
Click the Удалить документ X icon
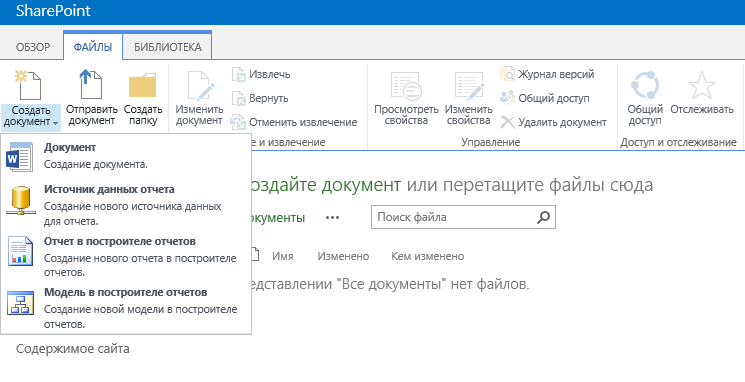pyautogui.click(x=507, y=122)
